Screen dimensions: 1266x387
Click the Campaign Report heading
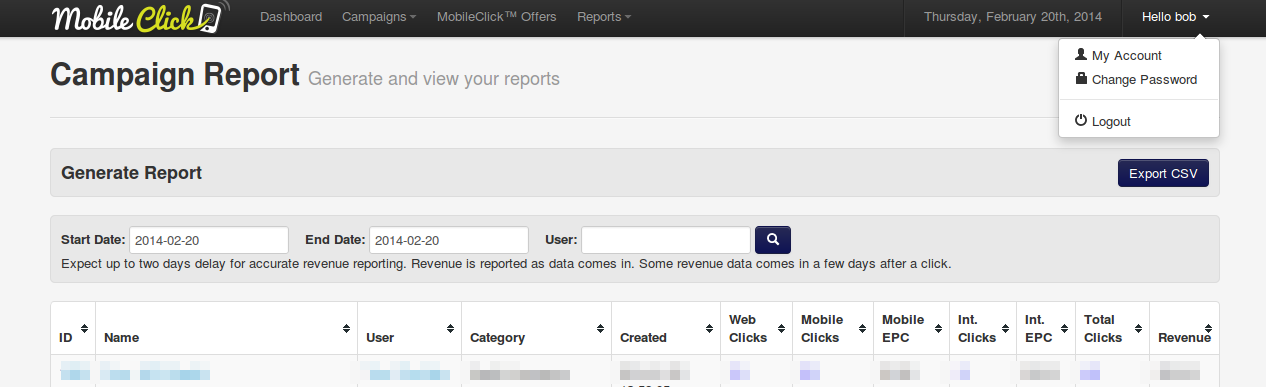pos(175,75)
